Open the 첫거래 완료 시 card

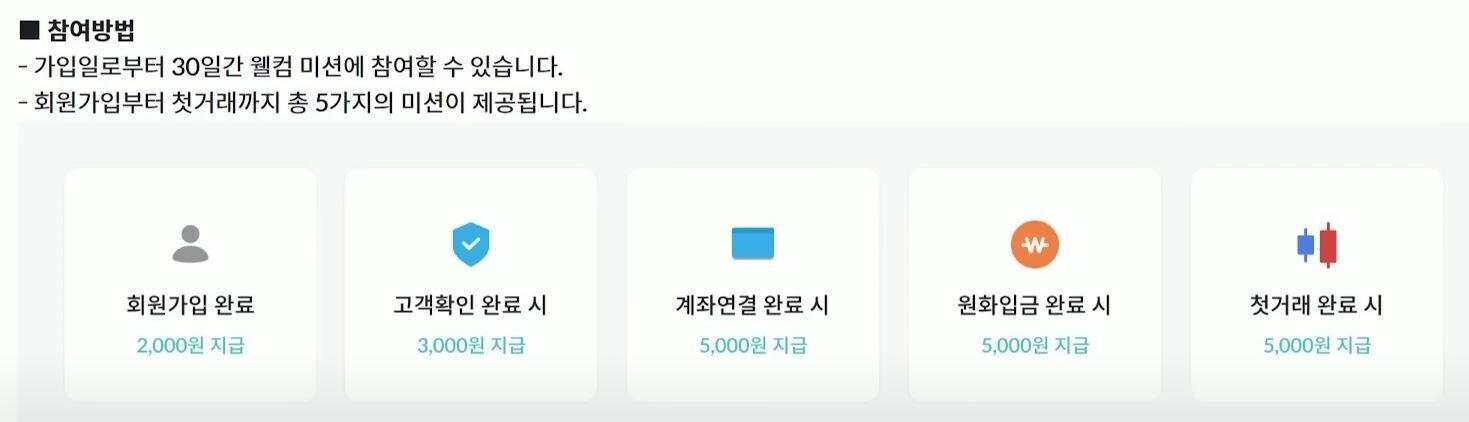(1316, 284)
